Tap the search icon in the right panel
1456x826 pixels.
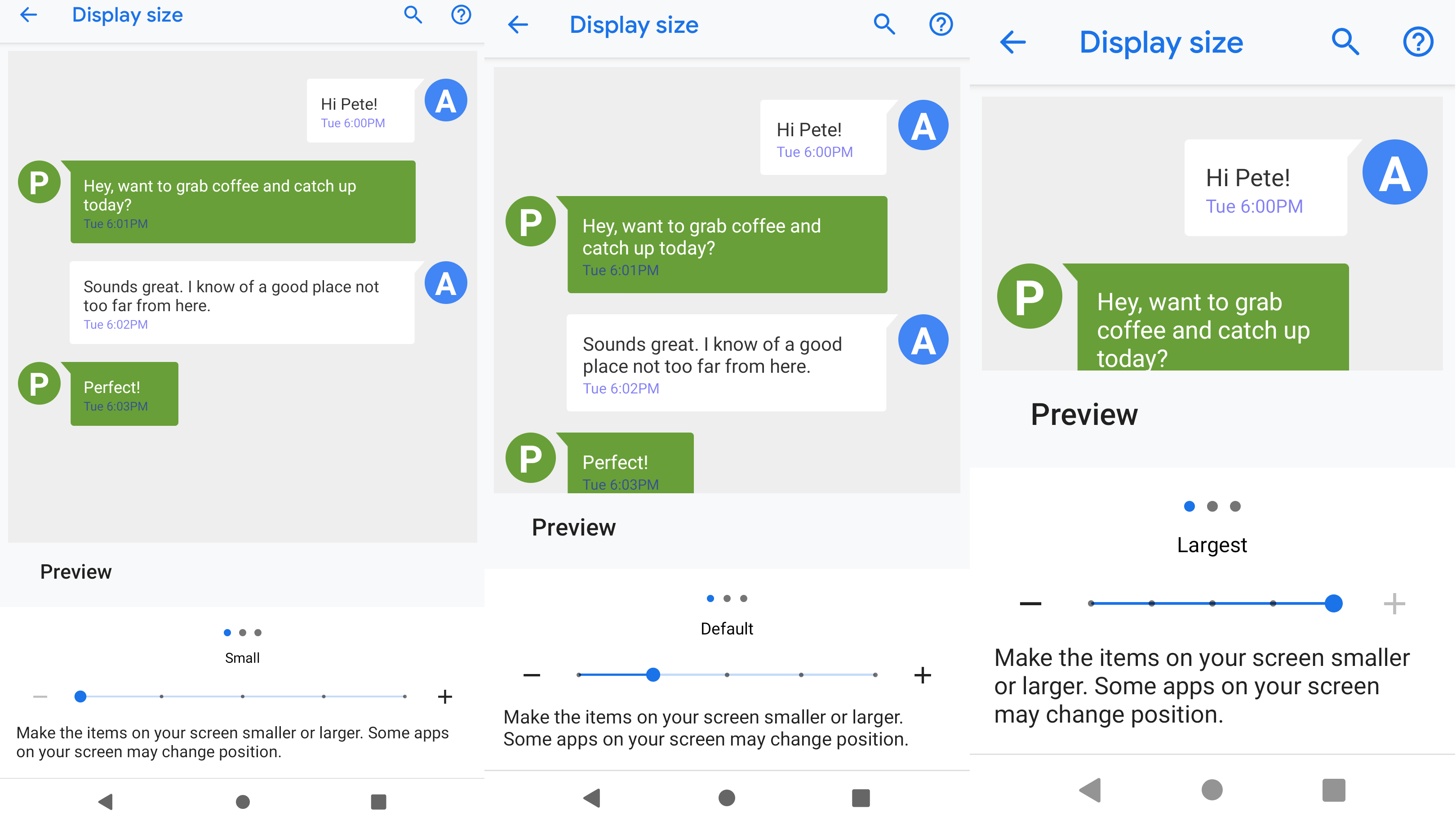click(1346, 41)
